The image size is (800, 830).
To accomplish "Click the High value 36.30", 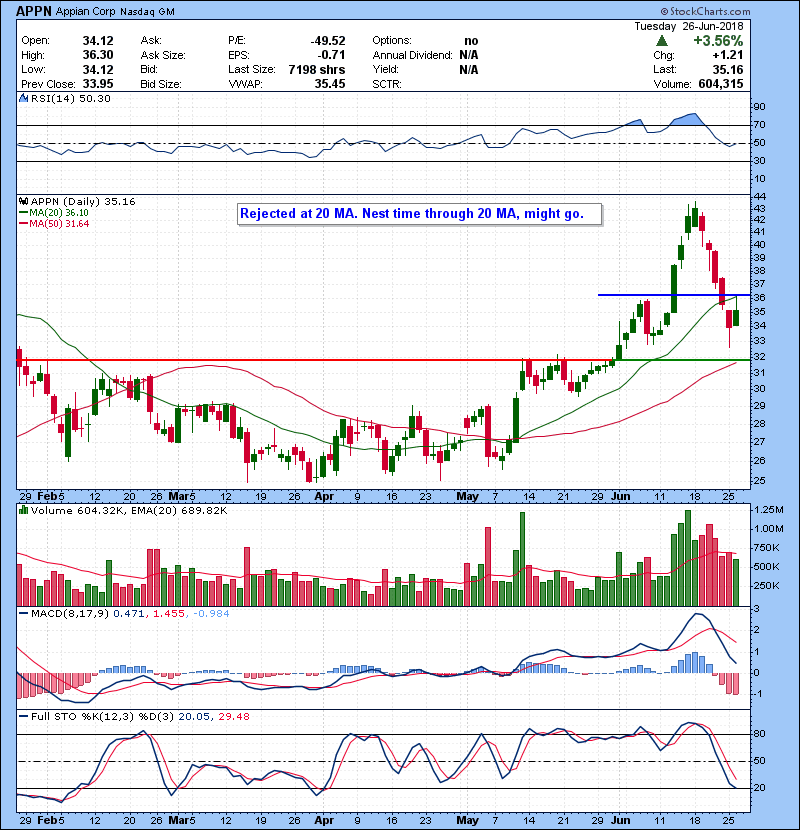I will (x=98, y=55).
